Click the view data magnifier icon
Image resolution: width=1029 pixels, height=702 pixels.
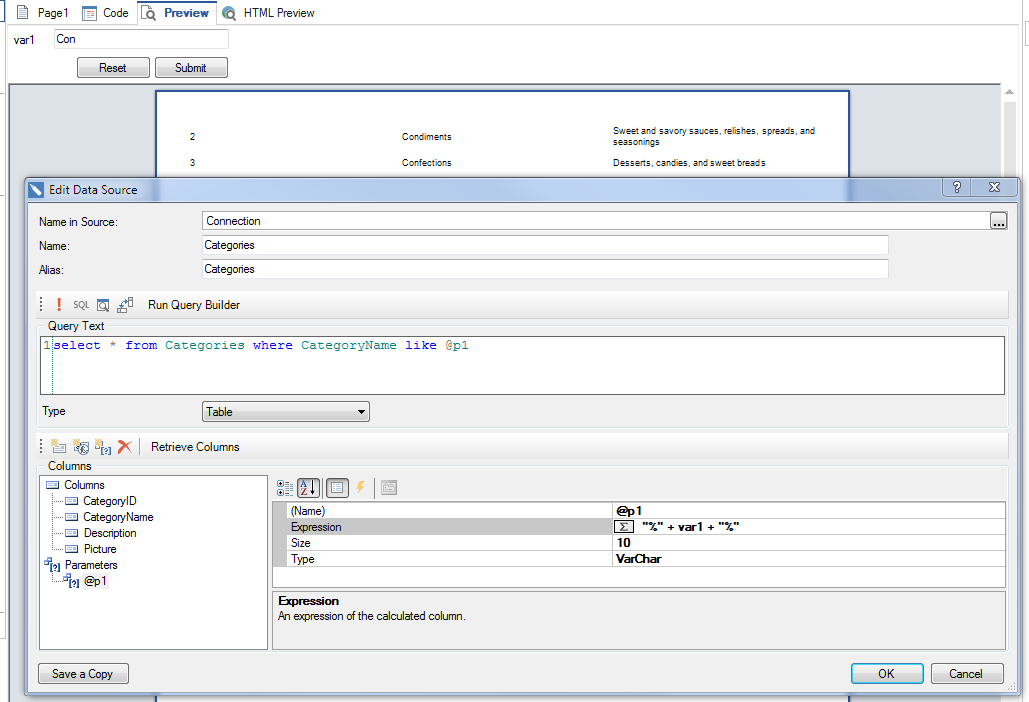103,305
